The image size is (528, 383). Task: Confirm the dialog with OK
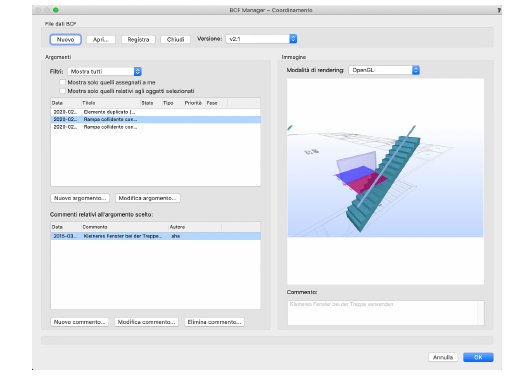478,357
